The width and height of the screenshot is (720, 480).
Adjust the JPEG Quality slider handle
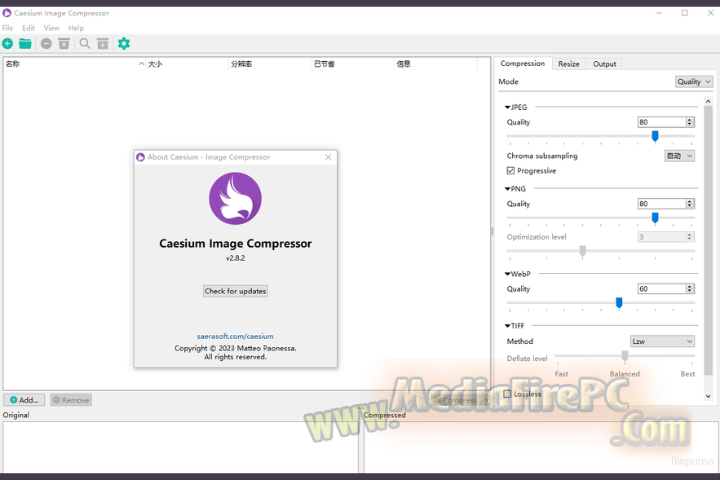tap(655, 136)
